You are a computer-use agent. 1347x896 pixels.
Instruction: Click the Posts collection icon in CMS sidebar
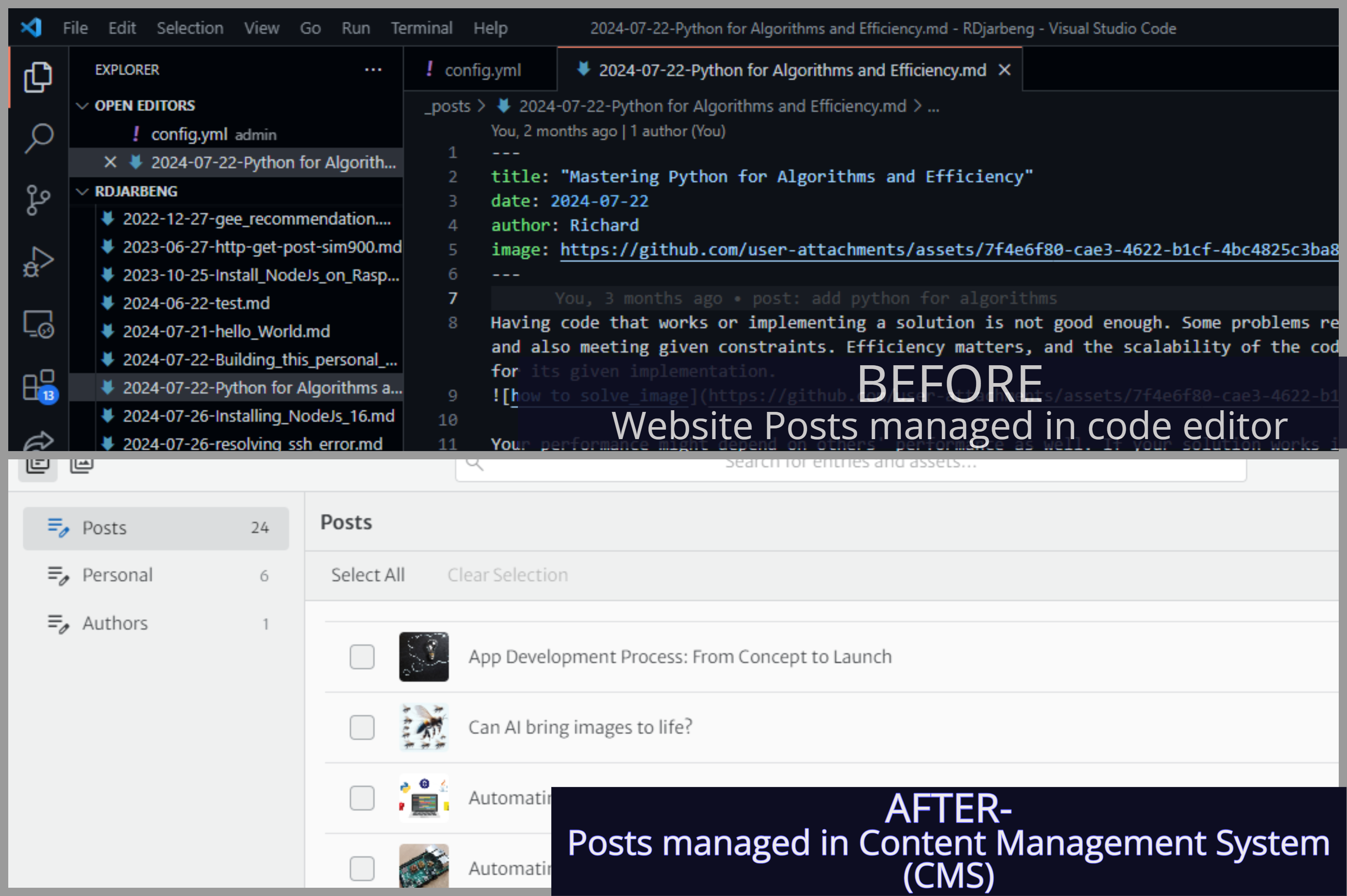pyautogui.click(x=58, y=527)
